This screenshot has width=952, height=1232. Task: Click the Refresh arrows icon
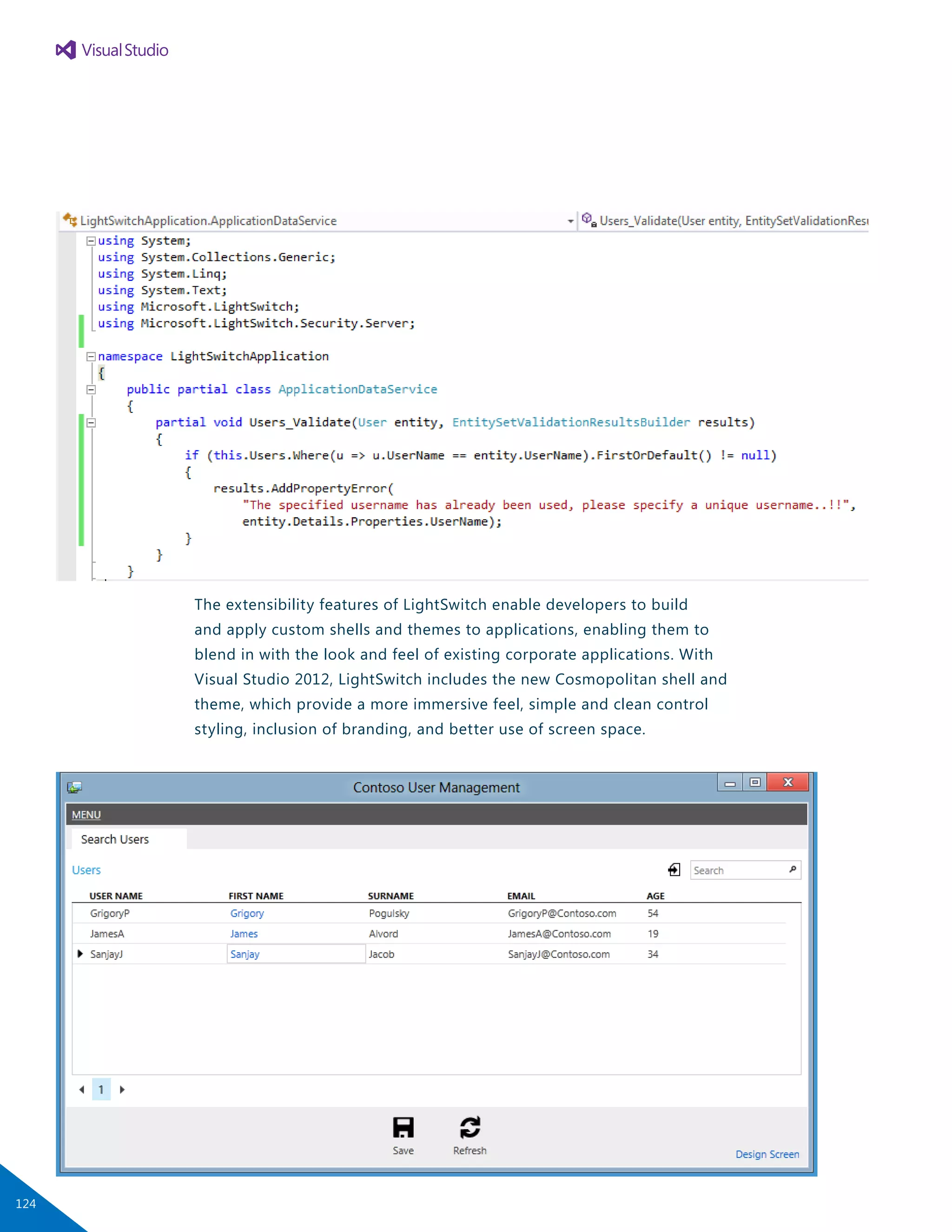point(470,1127)
